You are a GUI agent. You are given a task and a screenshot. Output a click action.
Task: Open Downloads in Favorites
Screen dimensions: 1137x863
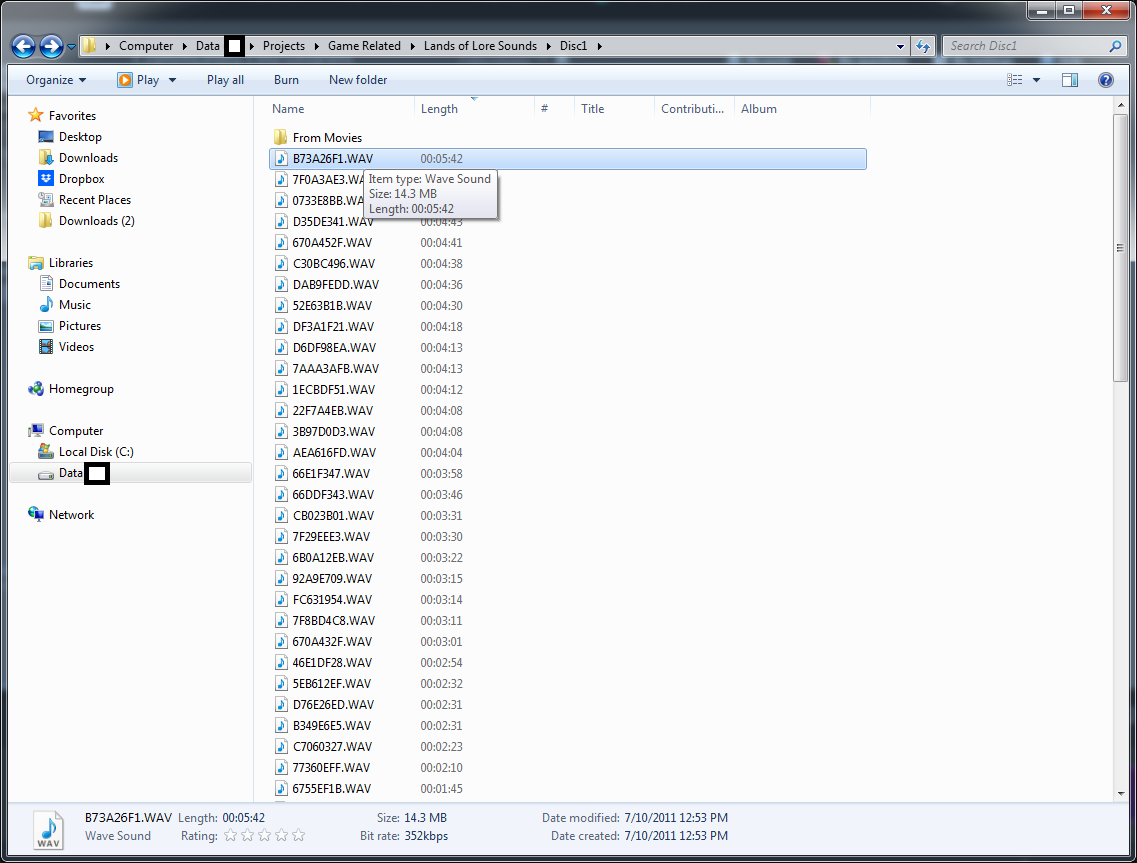[x=88, y=157]
